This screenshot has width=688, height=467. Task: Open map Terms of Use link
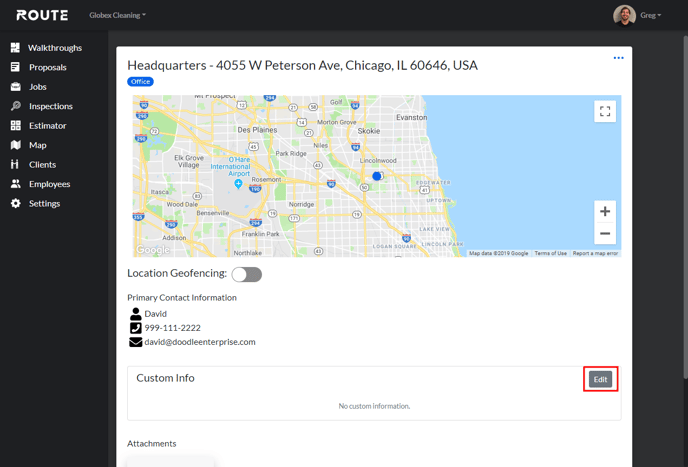pos(550,253)
